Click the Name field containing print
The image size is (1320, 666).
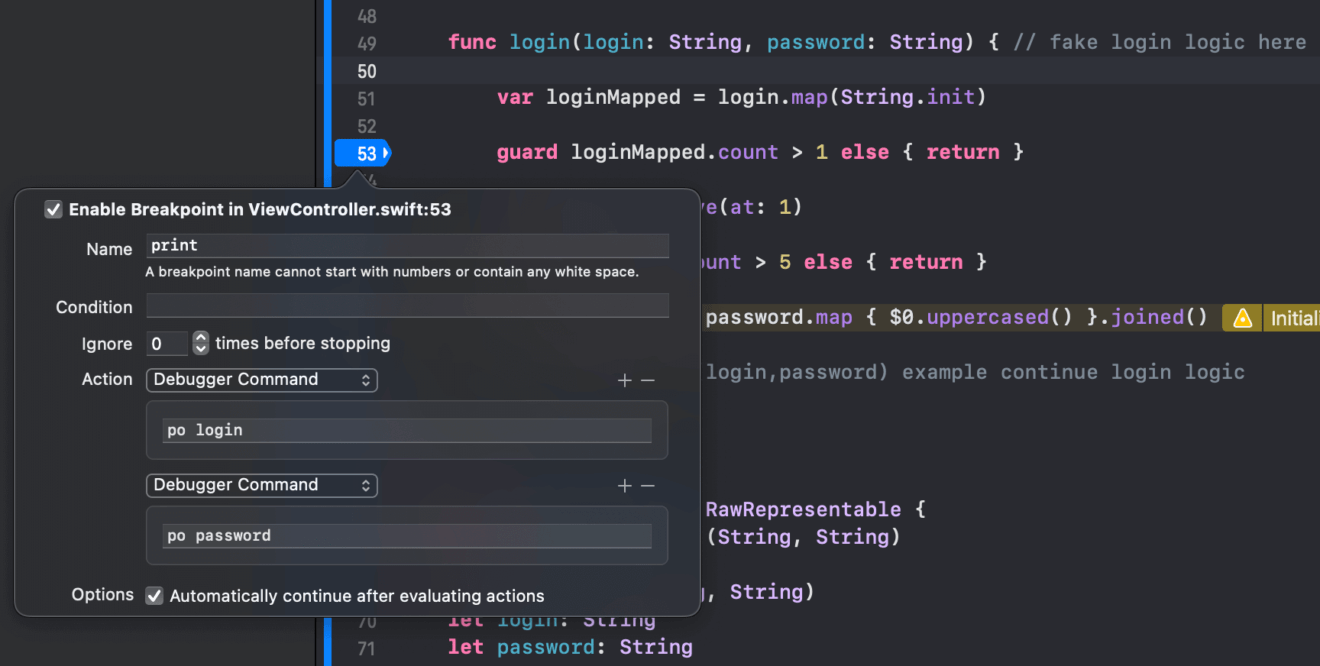click(x=407, y=245)
